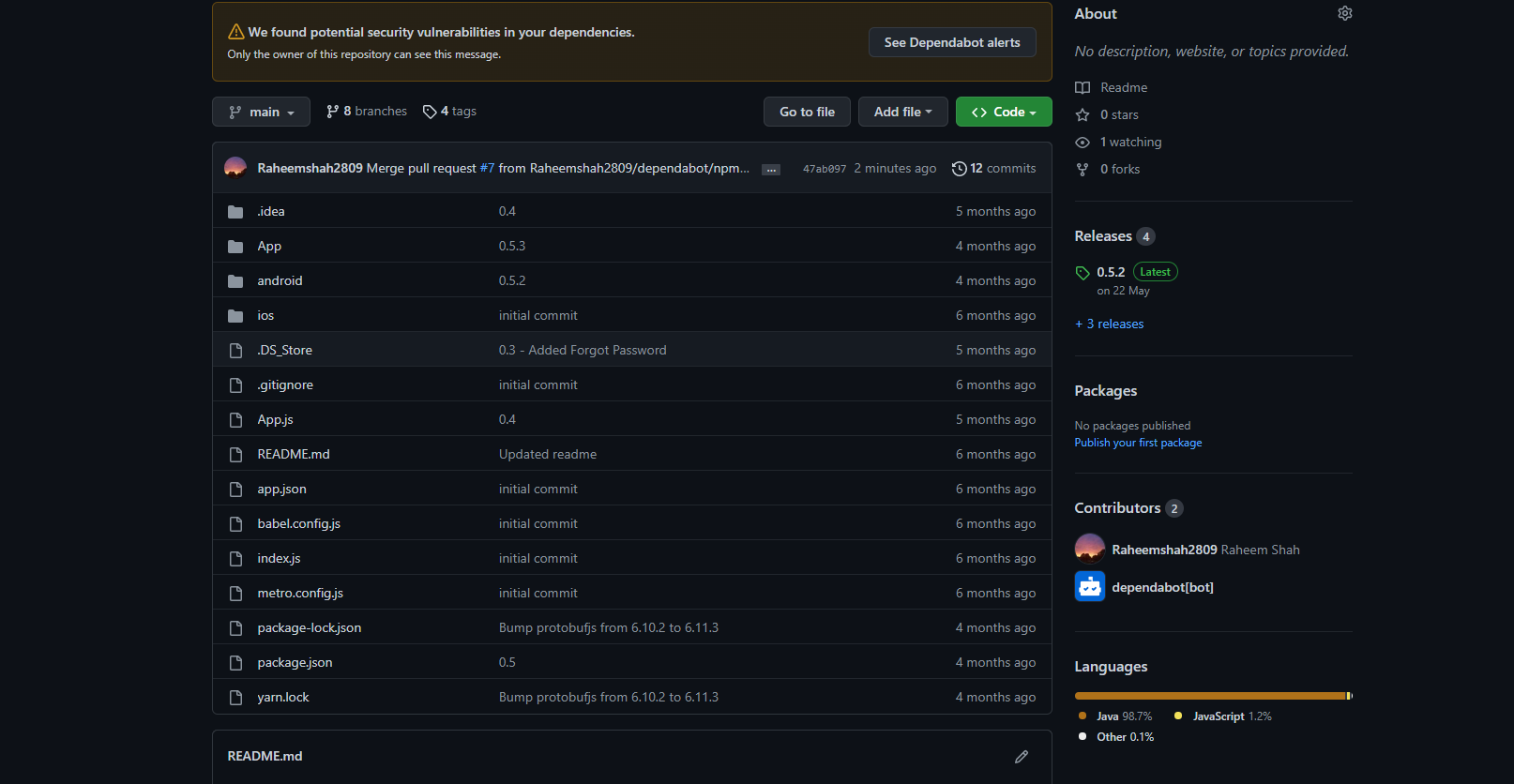Open the App folder
This screenshot has height=784, width=1514.
click(x=269, y=246)
